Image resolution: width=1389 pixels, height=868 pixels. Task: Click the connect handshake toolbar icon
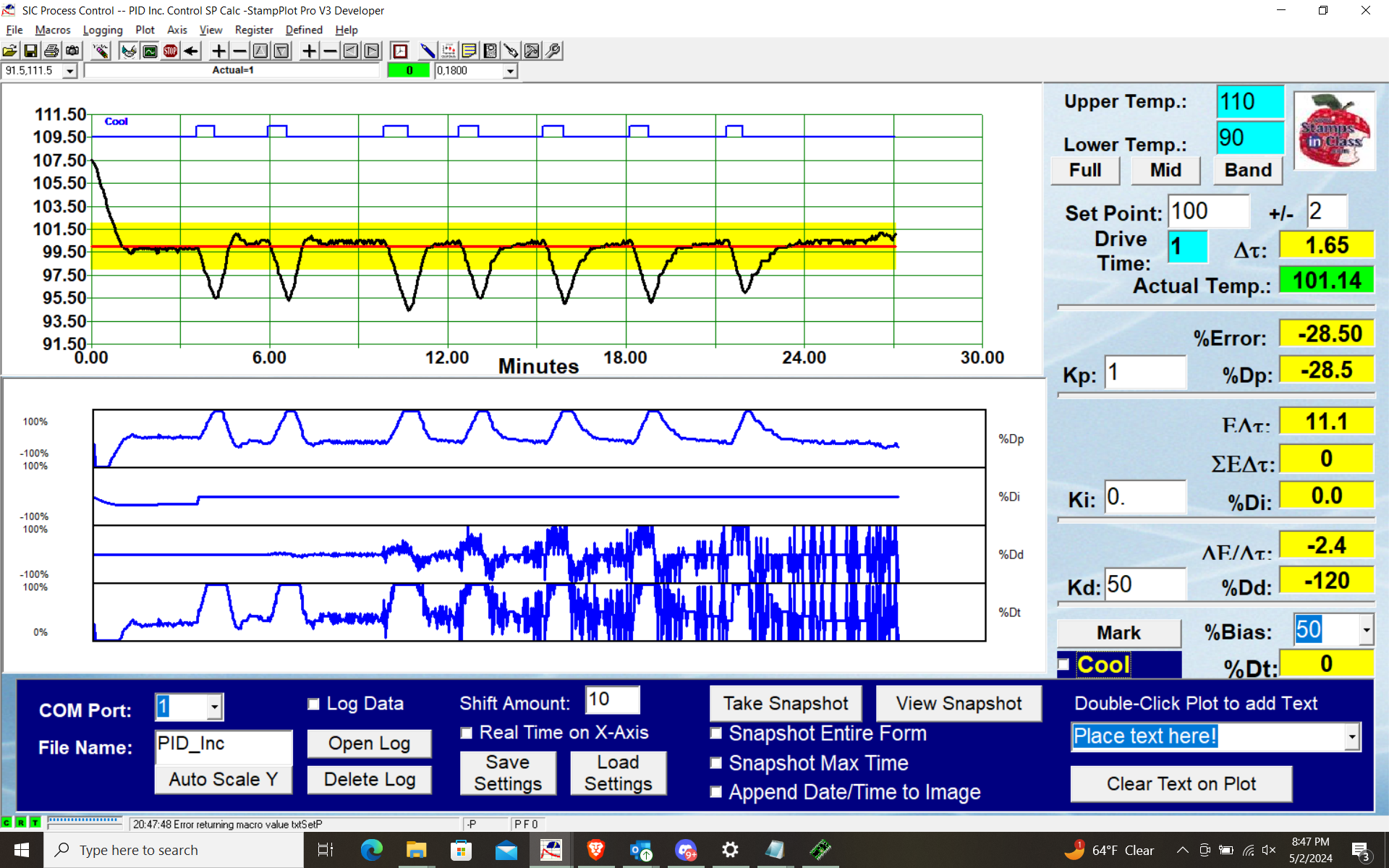129,51
